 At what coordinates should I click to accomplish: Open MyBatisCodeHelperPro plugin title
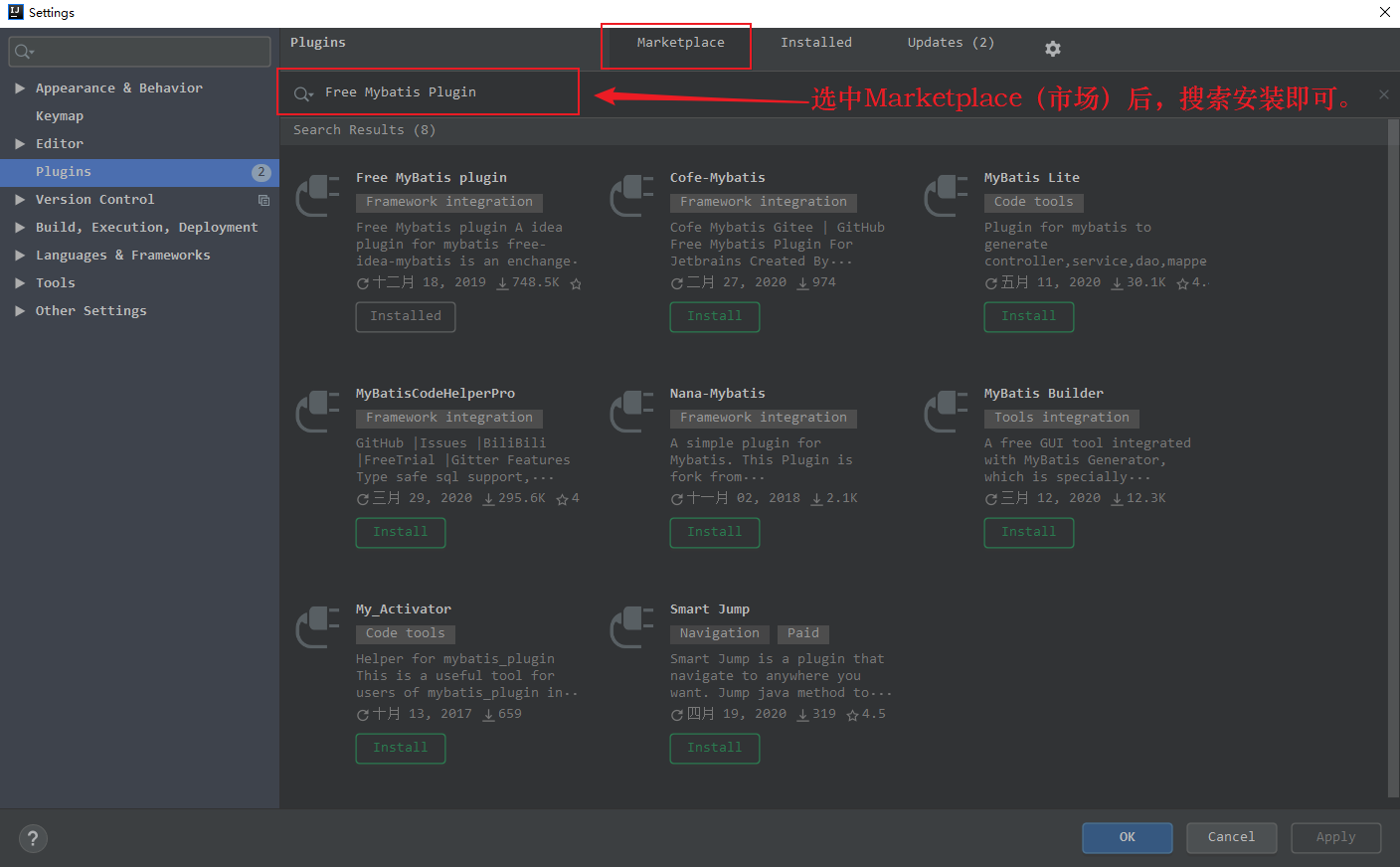pos(436,394)
